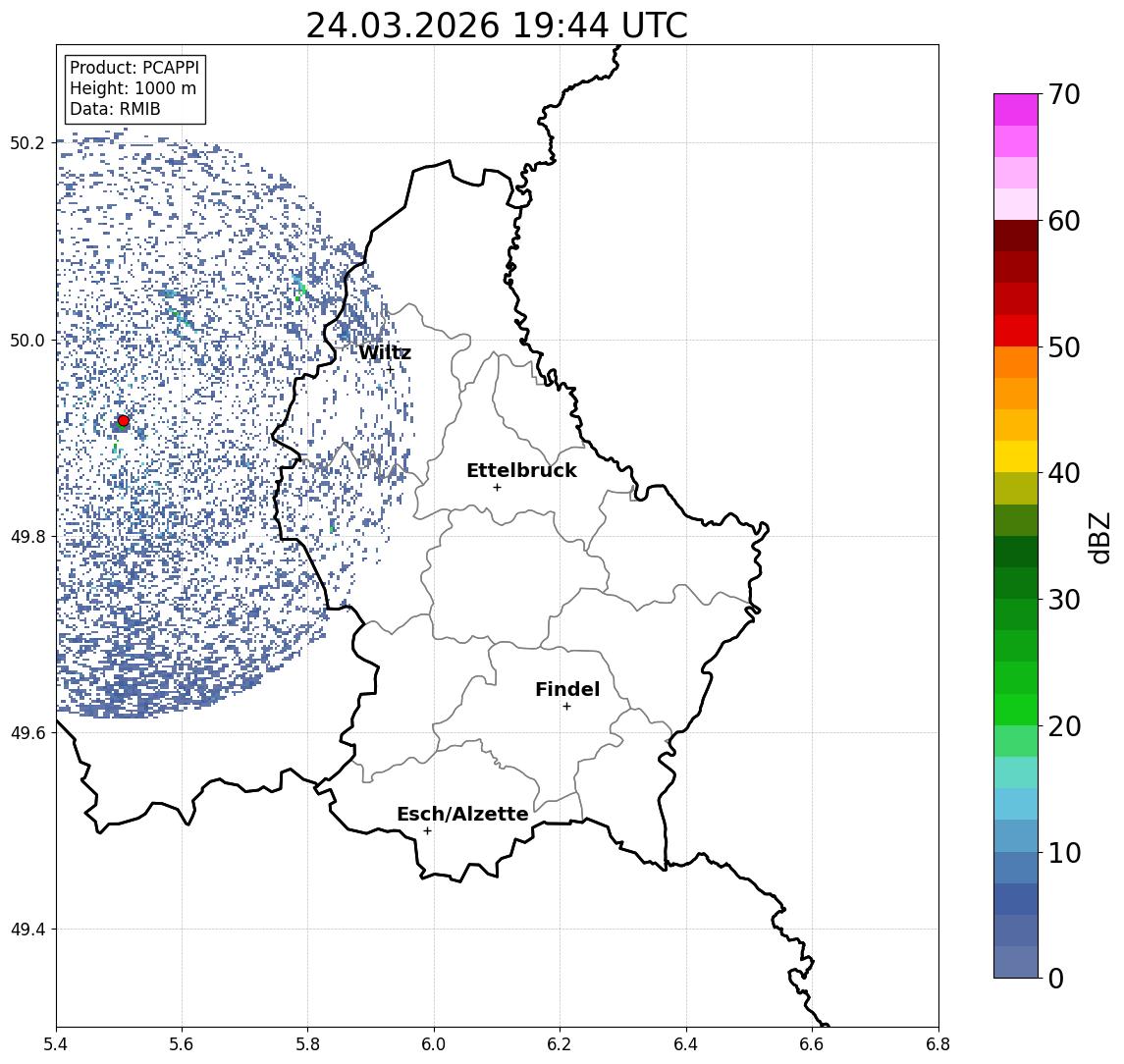This screenshot has width=1124, height=1064.
Task: Click the colorbar tick label 50
Action: point(1064,347)
